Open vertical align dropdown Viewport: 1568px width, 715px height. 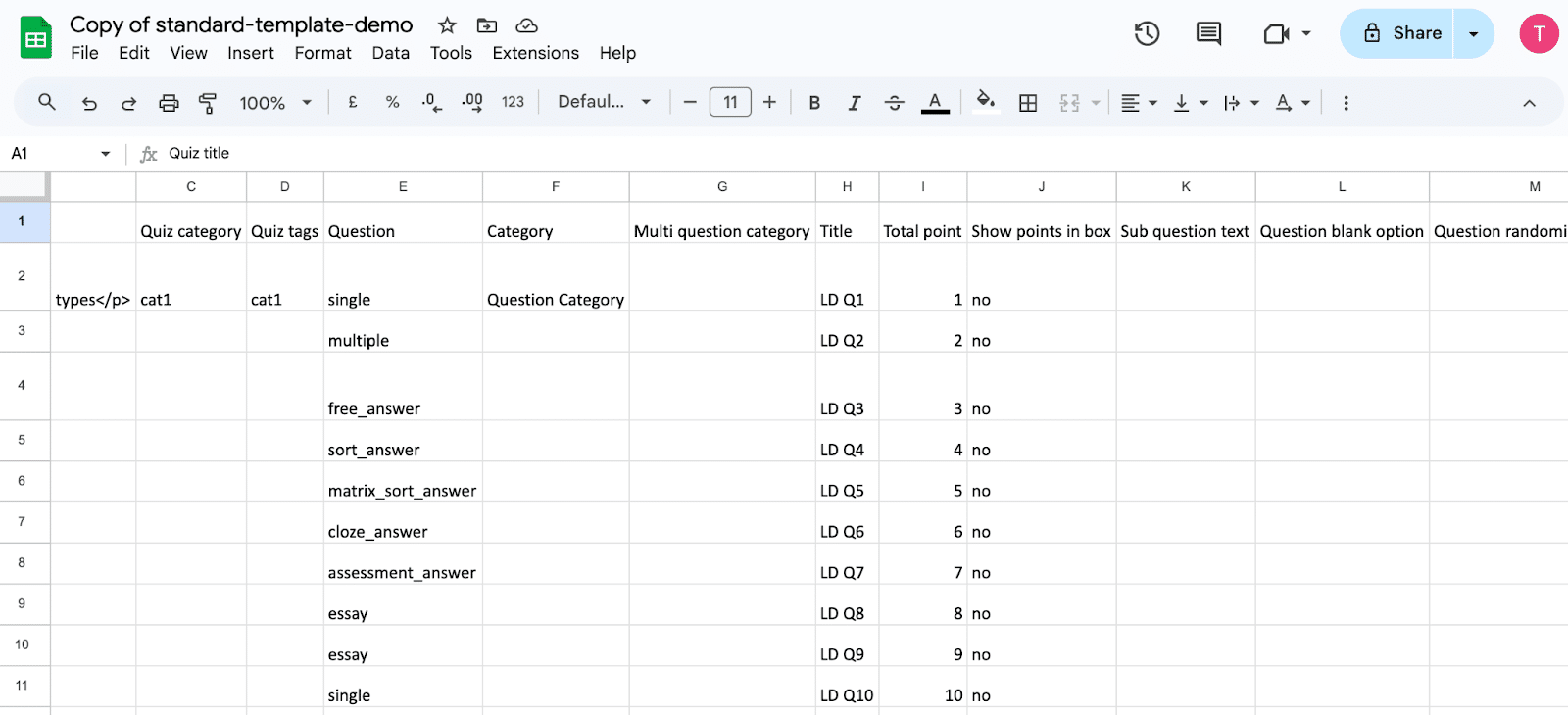click(x=1191, y=103)
